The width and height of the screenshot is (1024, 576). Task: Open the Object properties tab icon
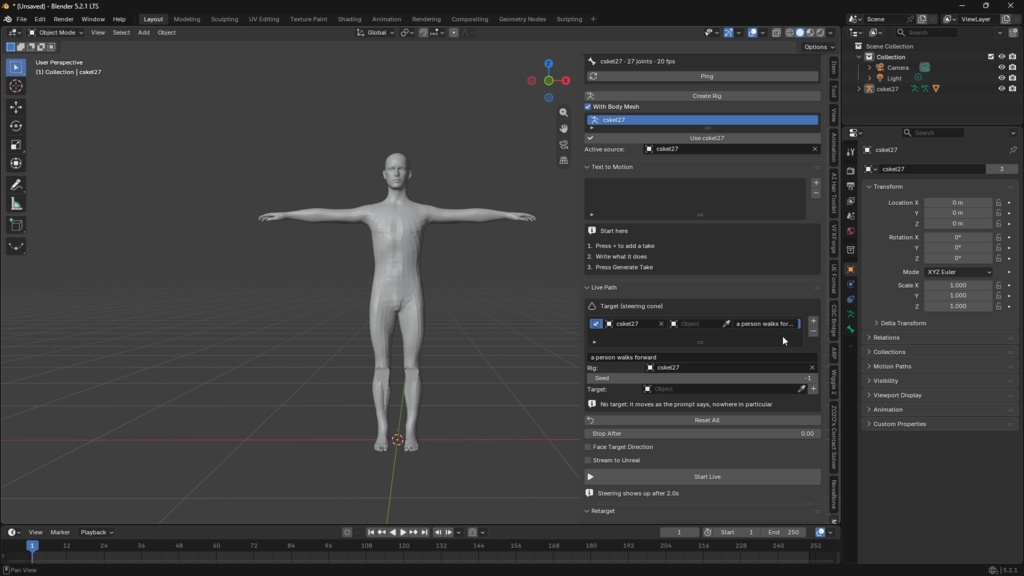[x=850, y=269]
